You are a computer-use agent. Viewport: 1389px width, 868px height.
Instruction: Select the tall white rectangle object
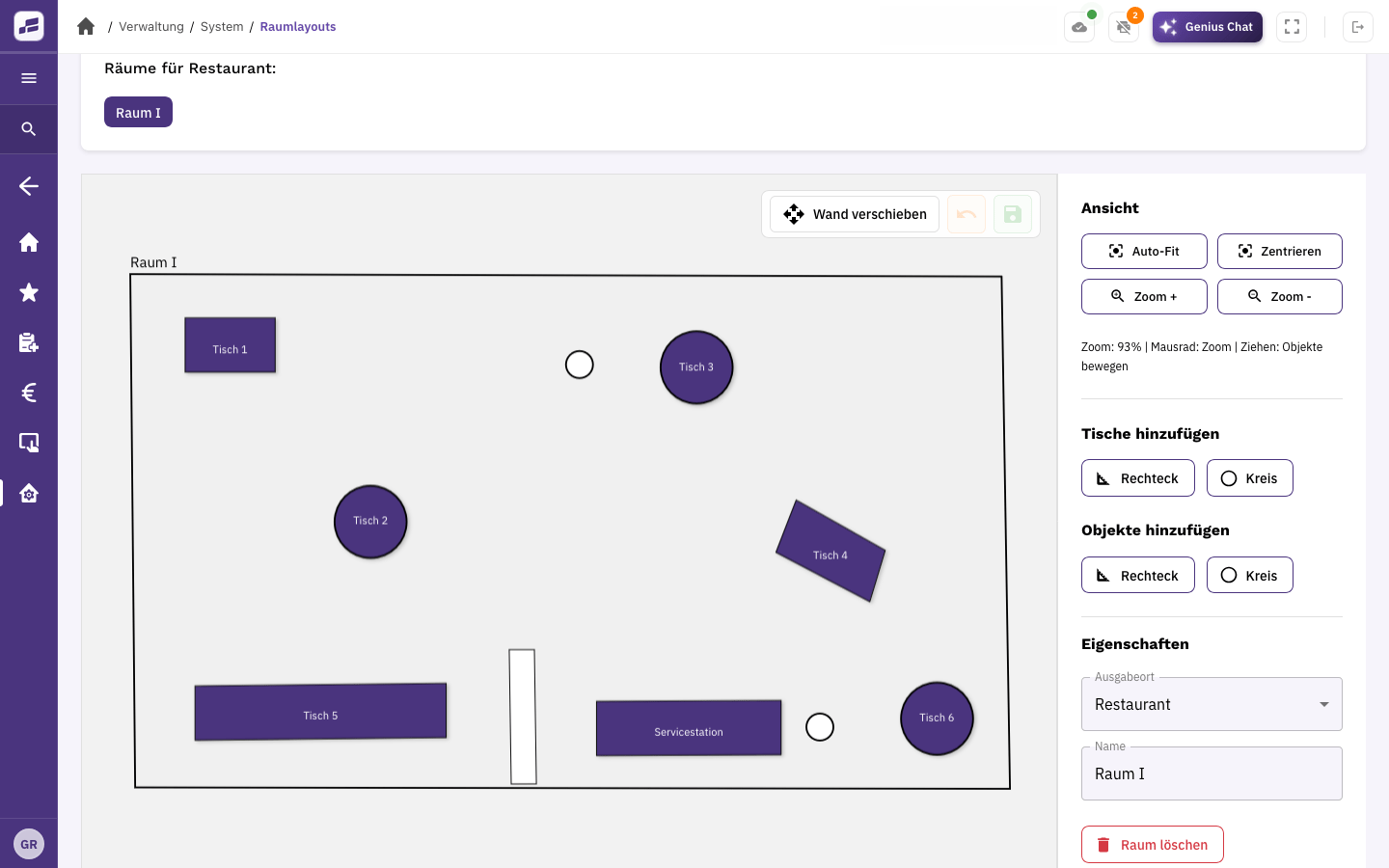(523, 717)
